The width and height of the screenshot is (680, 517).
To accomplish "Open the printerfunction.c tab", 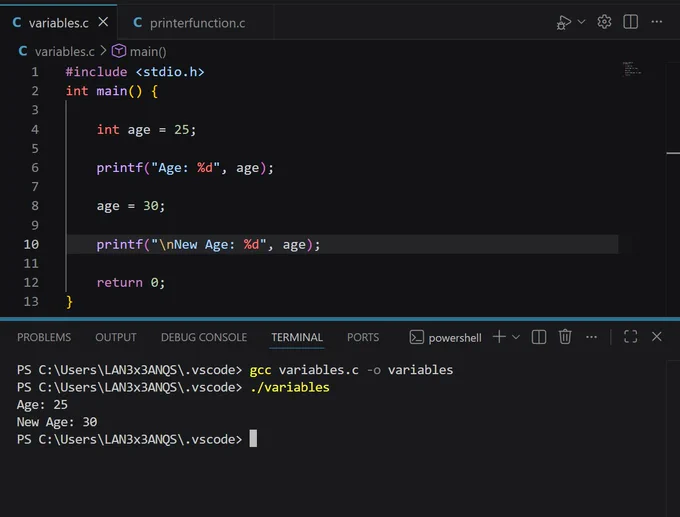I will tap(196, 23).
